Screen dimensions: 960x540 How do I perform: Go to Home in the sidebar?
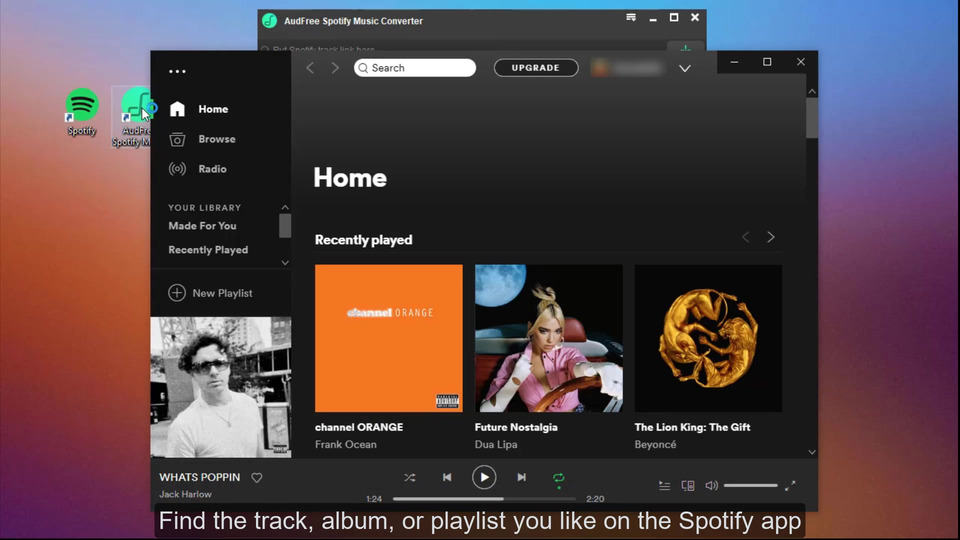[198, 109]
